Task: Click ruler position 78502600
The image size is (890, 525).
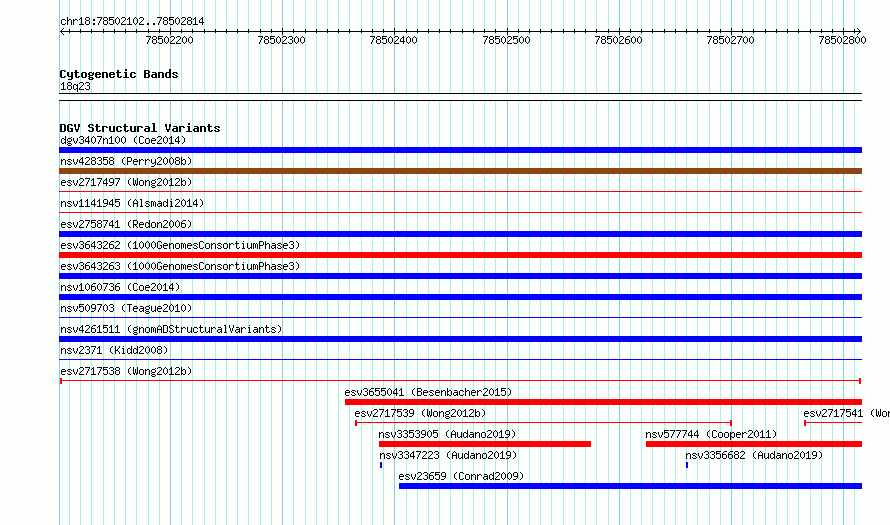Action: (x=618, y=40)
